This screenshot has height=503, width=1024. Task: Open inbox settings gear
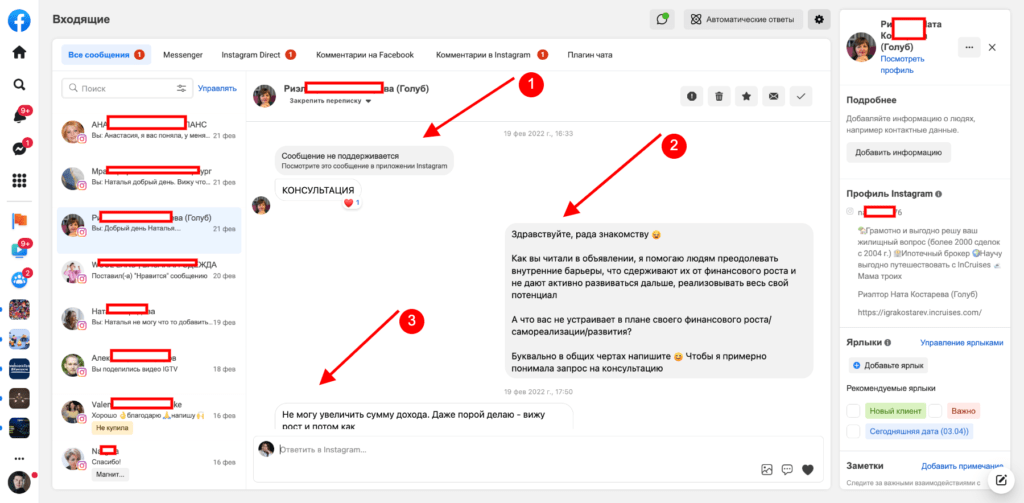coord(819,20)
